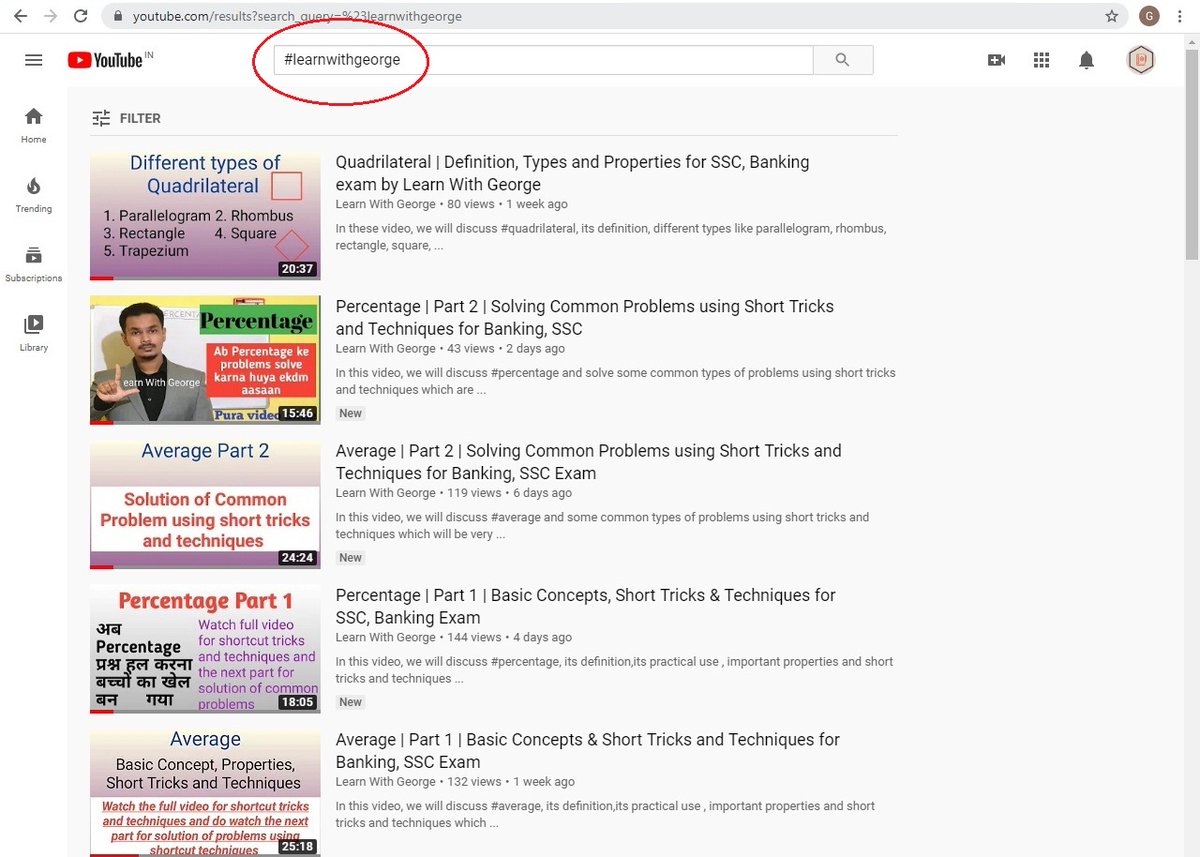This screenshot has width=1200, height=857.
Task: Click the 20:37 duration badge
Action: tap(298, 268)
